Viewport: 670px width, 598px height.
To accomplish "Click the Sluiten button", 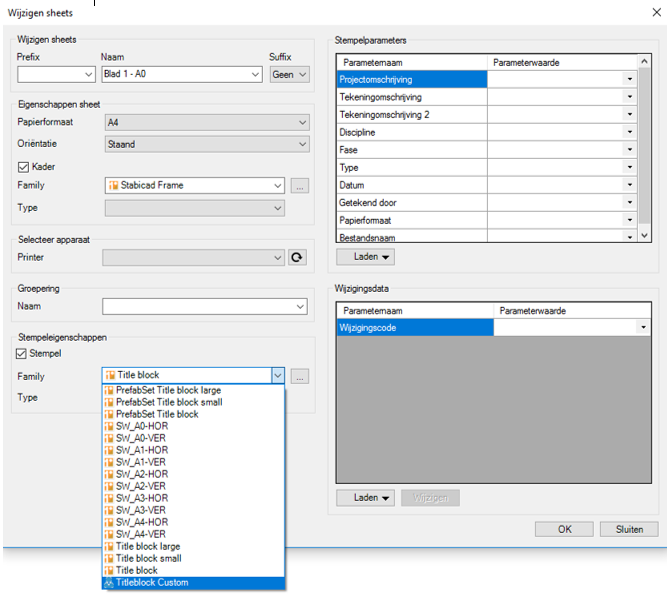I will click(629, 529).
